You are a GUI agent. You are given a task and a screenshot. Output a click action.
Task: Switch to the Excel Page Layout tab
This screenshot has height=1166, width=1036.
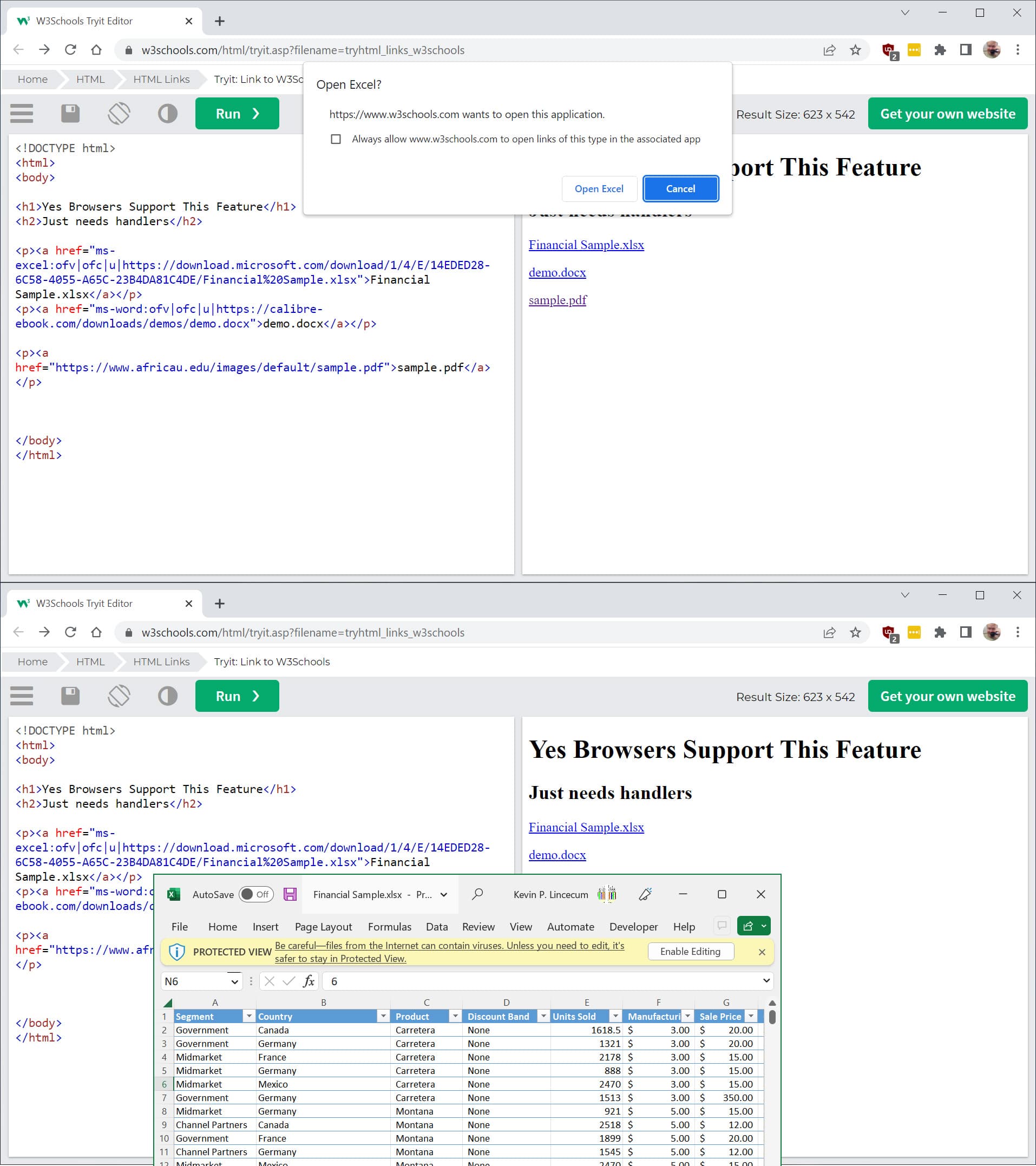point(324,926)
